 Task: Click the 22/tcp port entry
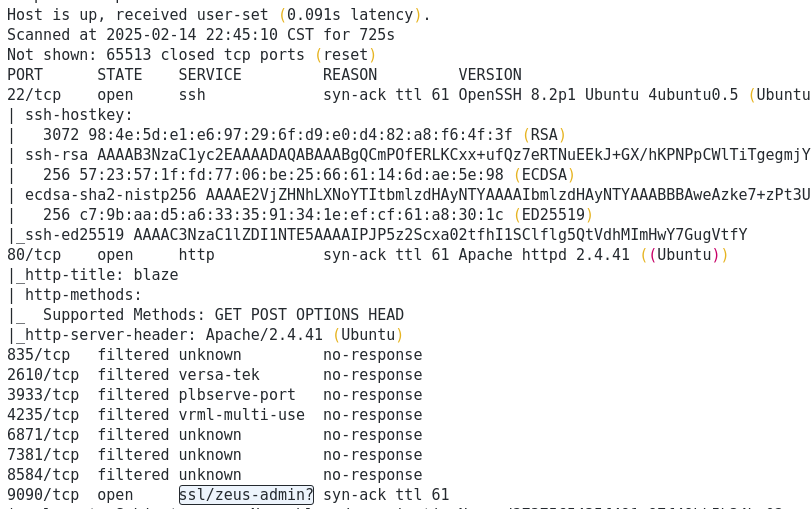pyautogui.click(x=34, y=95)
